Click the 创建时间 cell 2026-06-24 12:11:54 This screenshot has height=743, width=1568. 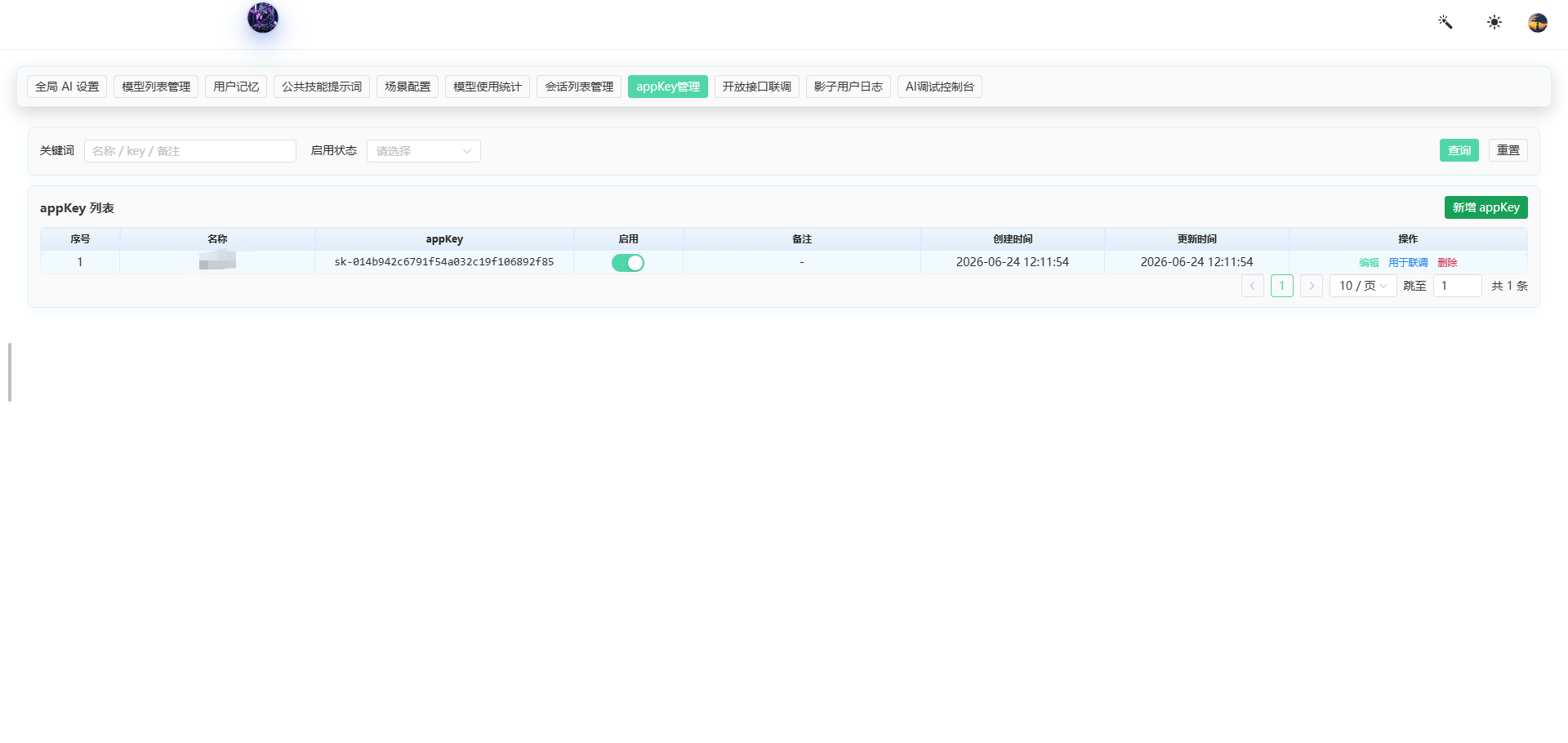click(1013, 262)
